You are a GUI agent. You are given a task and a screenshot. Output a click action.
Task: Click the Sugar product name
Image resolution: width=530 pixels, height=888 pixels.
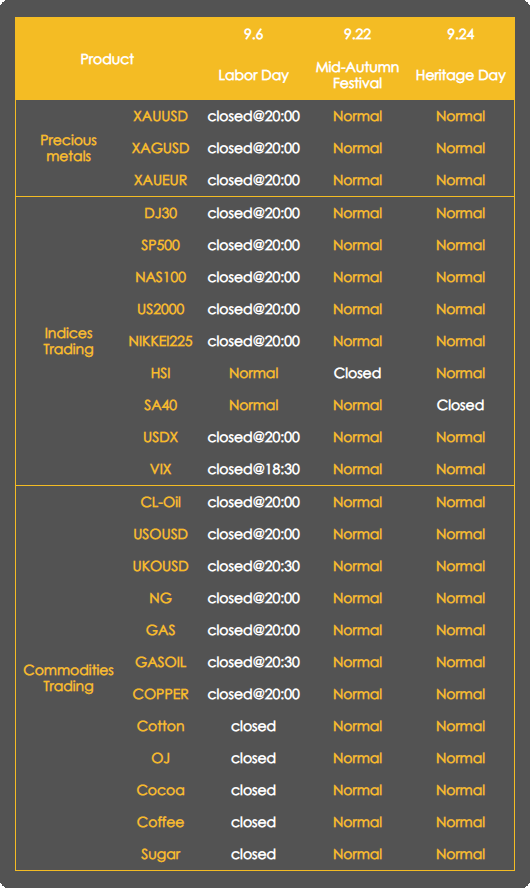(160, 855)
